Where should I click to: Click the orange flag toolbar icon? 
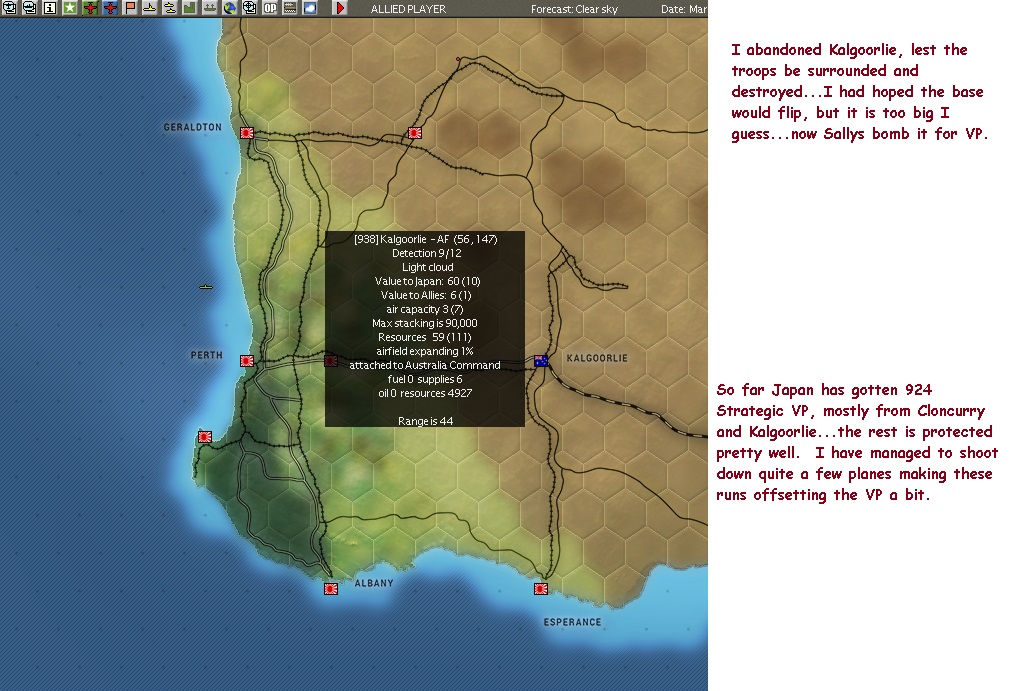coord(130,8)
